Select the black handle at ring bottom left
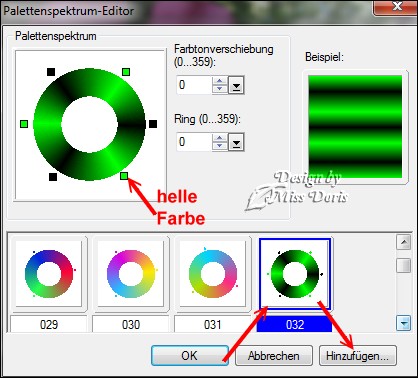418x378 pixels. pyautogui.click(x=53, y=177)
